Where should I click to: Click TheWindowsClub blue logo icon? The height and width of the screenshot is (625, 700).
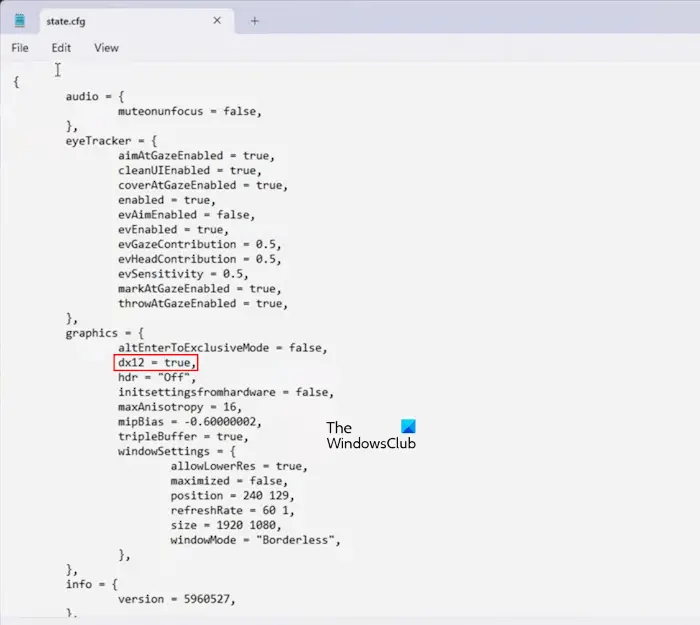pos(408,426)
